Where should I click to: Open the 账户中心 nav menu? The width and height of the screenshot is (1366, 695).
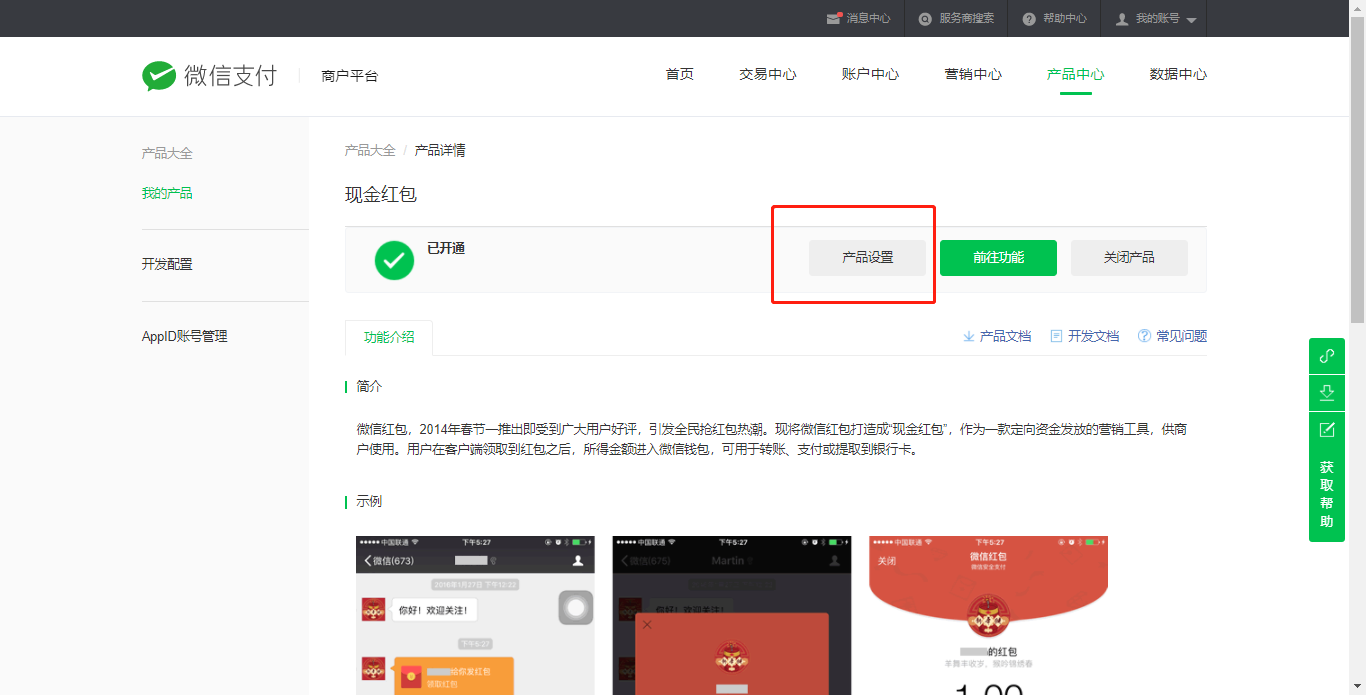pos(870,74)
